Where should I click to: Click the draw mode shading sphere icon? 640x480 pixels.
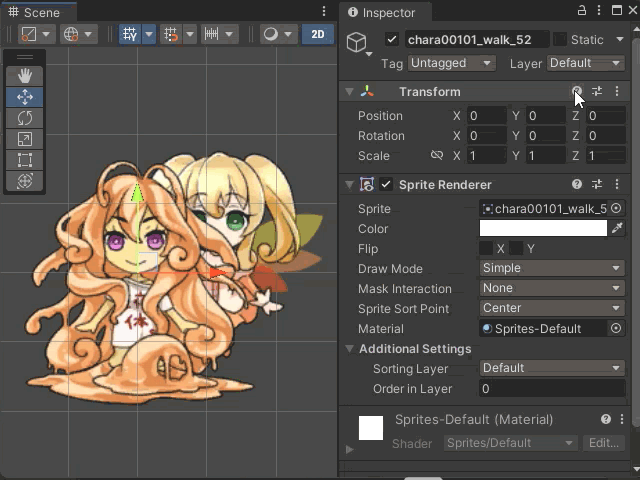[271, 34]
